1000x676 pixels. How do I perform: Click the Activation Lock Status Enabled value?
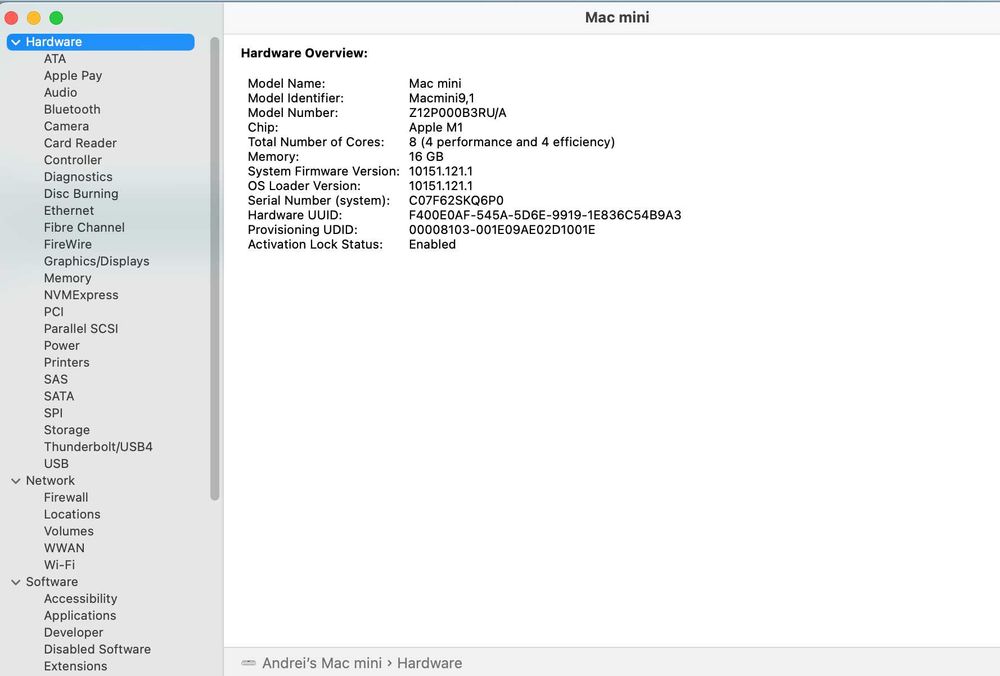(x=432, y=245)
